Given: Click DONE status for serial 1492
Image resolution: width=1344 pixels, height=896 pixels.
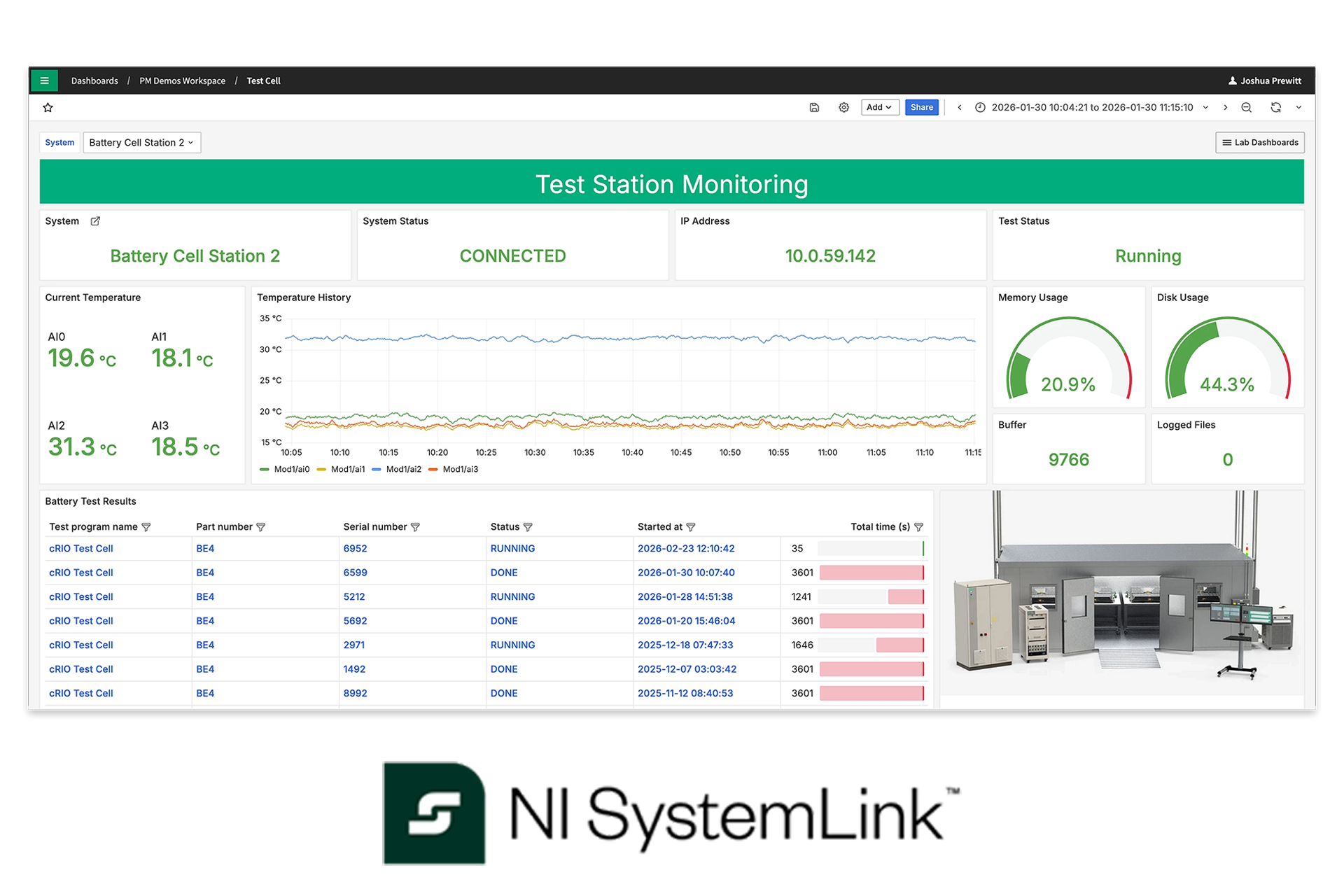Looking at the screenshot, I should tap(504, 669).
